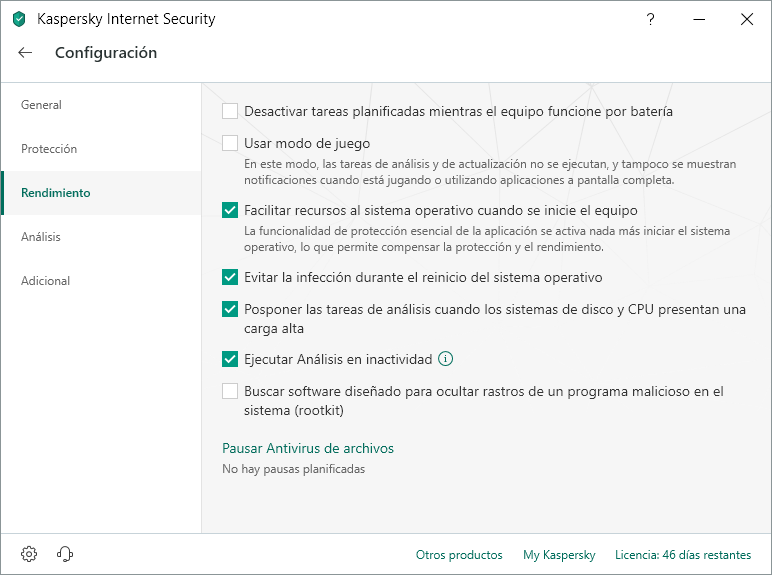Show info icon beside Ejecutar Análisis en inactividad
The height and width of the screenshot is (575, 772).
[x=446, y=359]
